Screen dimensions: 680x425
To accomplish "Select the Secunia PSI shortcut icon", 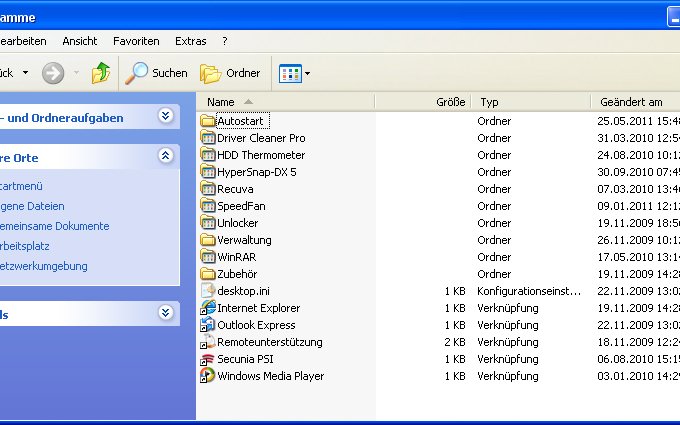I will click(x=208, y=359).
